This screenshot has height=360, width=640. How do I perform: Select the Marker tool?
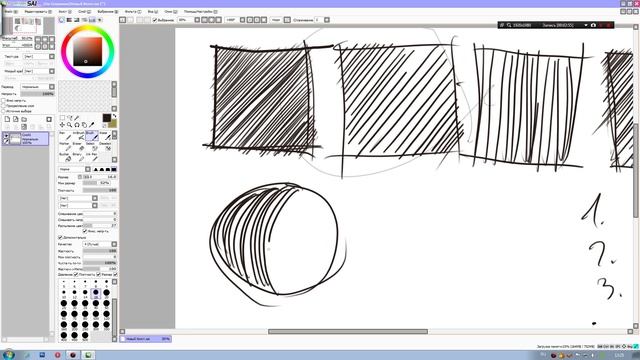point(64,147)
